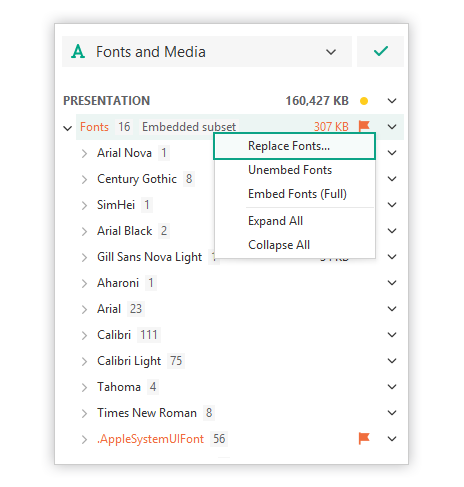Viewport: 464px width, 487px height.
Task: Click the green checkmark button
Action: coord(380,51)
